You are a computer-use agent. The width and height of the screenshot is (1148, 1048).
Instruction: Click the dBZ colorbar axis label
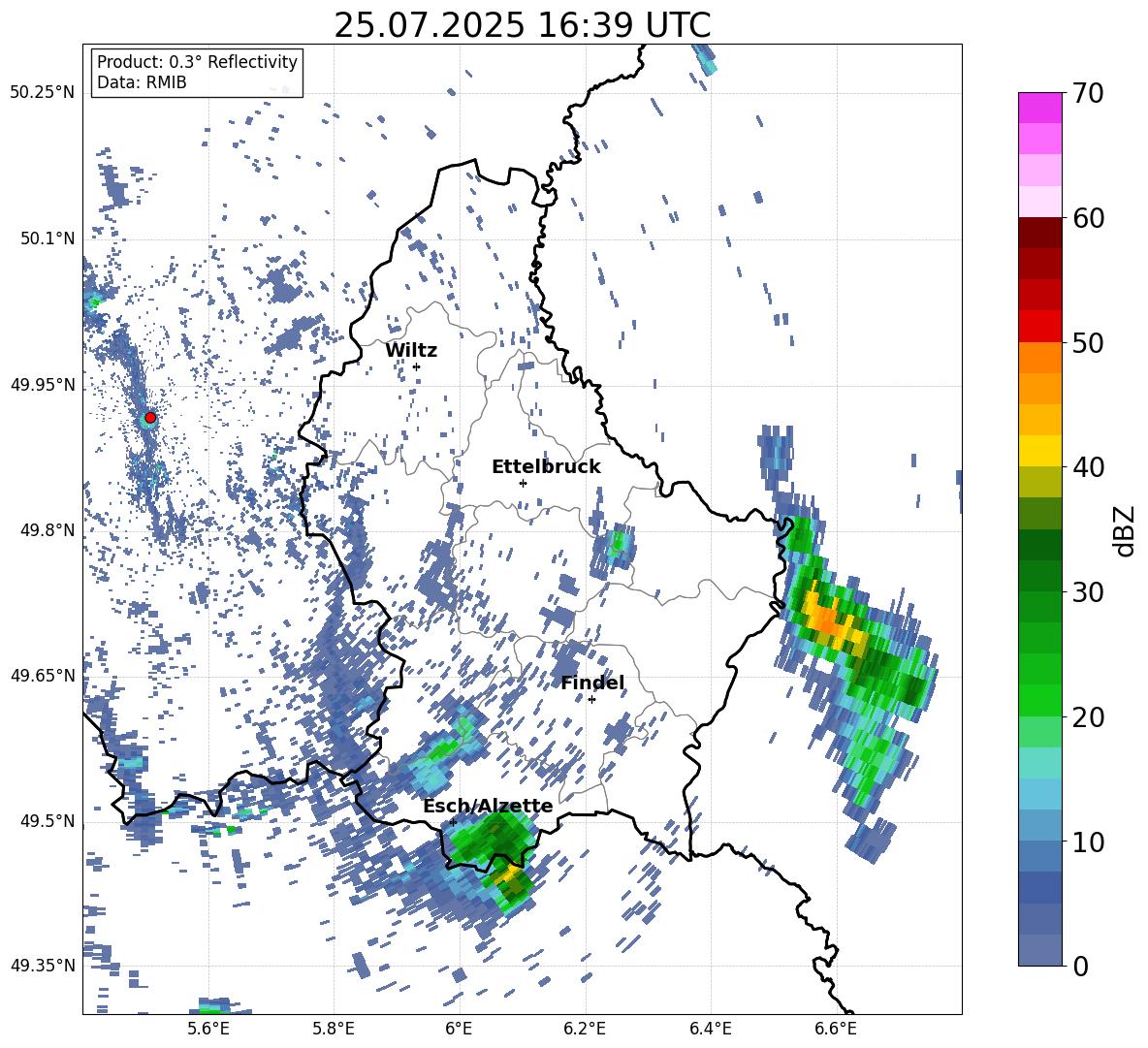click(x=1126, y=530)
